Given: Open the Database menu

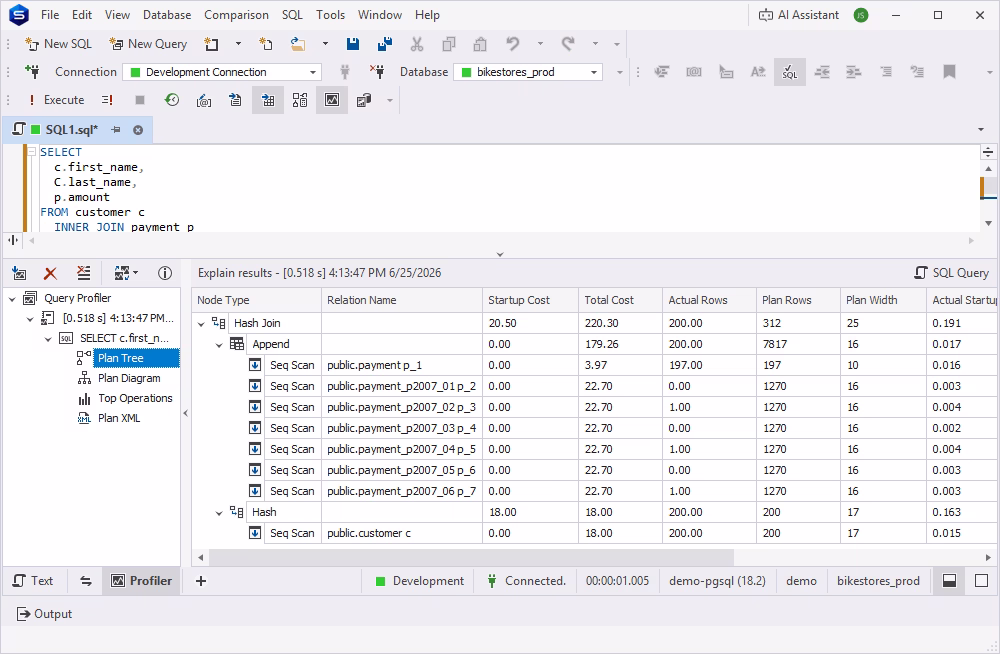Looking at the screenshot, I should tap(166, 15).
